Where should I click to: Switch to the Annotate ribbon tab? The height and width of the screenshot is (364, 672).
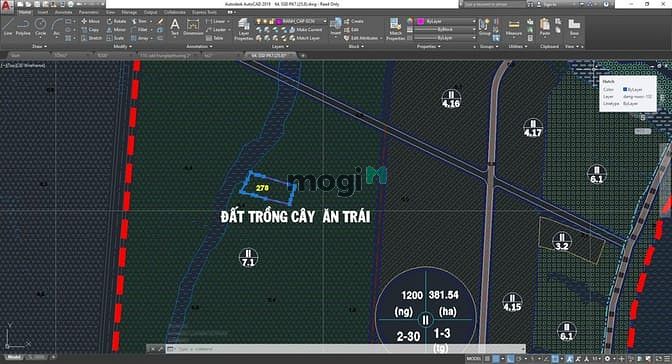pos(63,12)
